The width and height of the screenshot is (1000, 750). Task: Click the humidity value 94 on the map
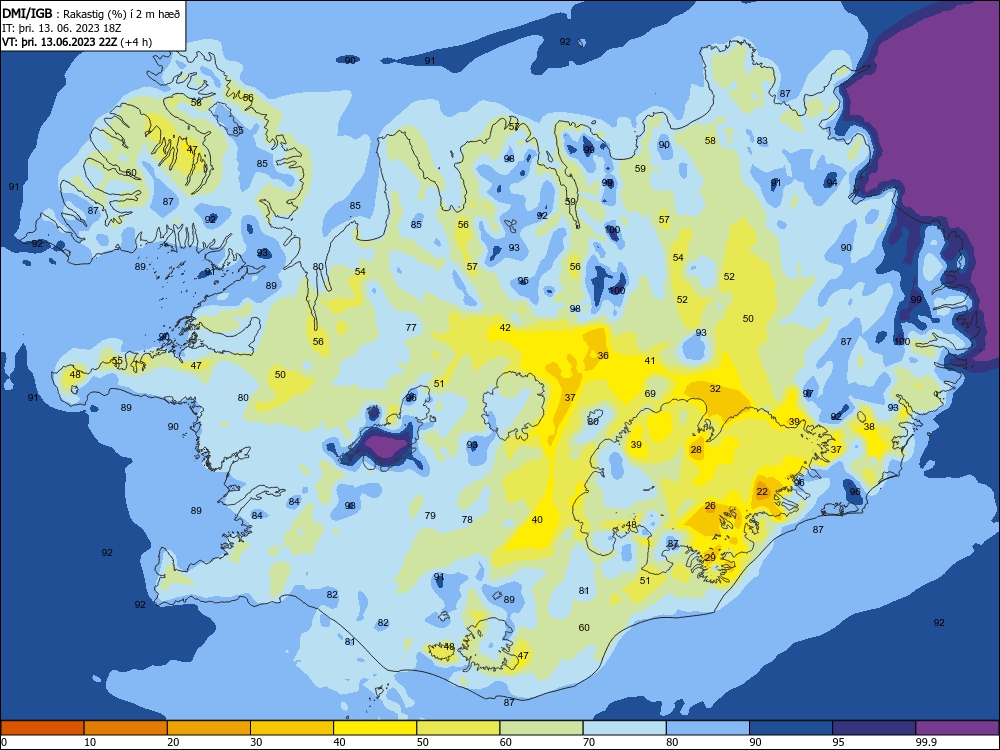click(832, 182)
